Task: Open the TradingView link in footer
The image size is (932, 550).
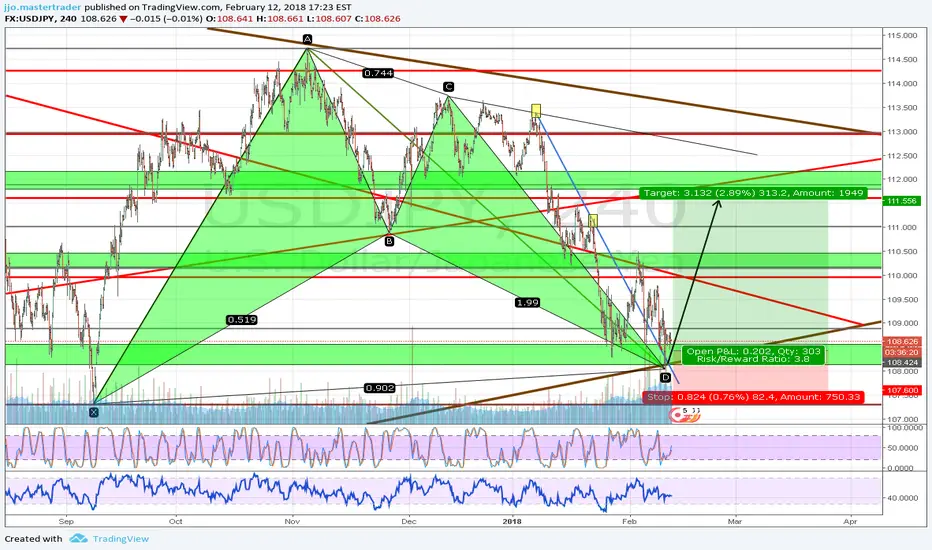Action: 121,539
